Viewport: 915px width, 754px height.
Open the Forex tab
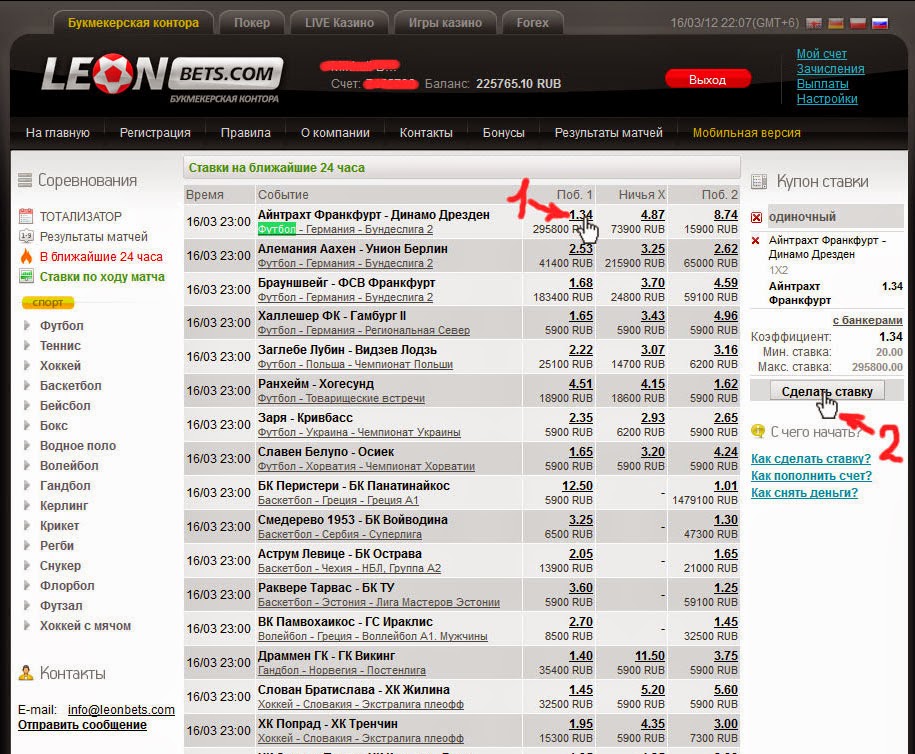532,23
